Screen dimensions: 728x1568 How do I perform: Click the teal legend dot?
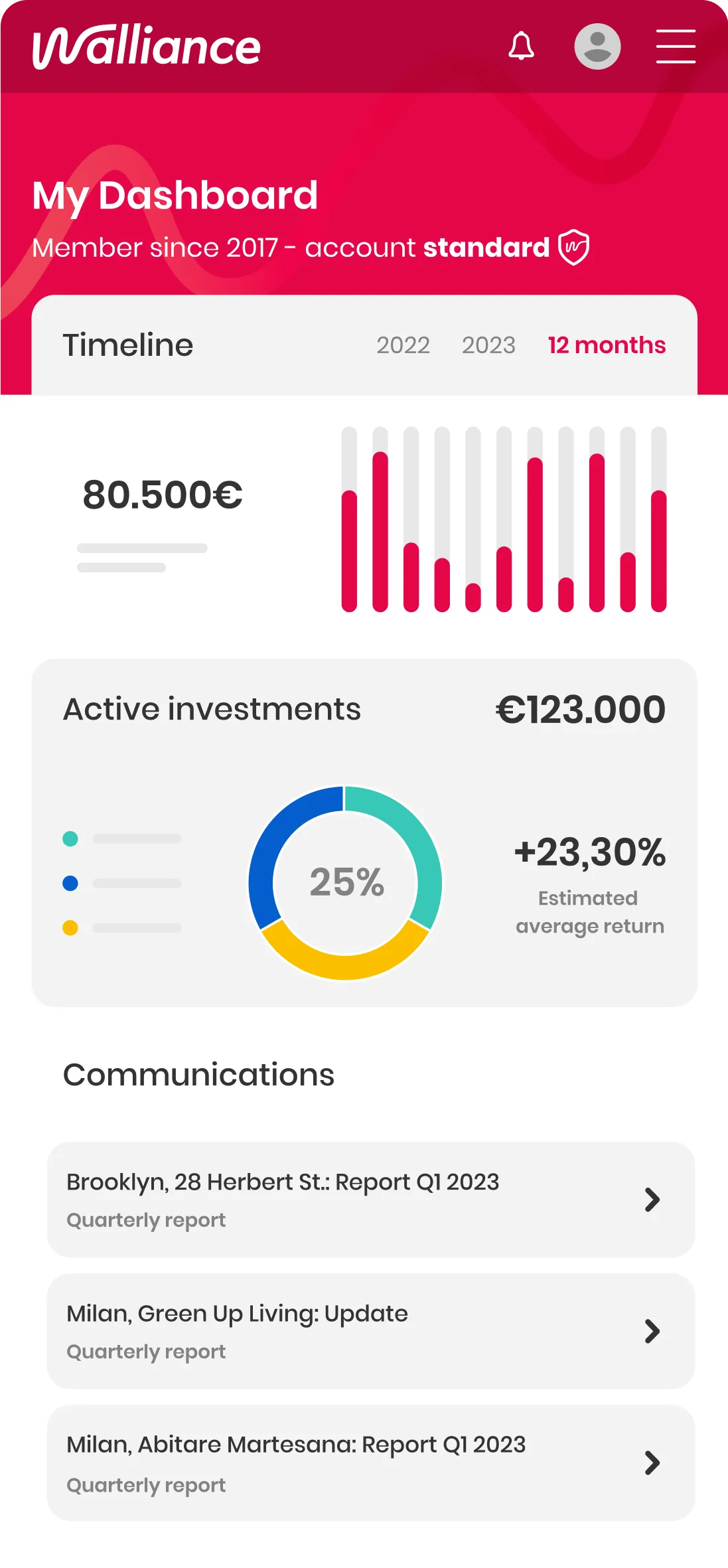70,839
